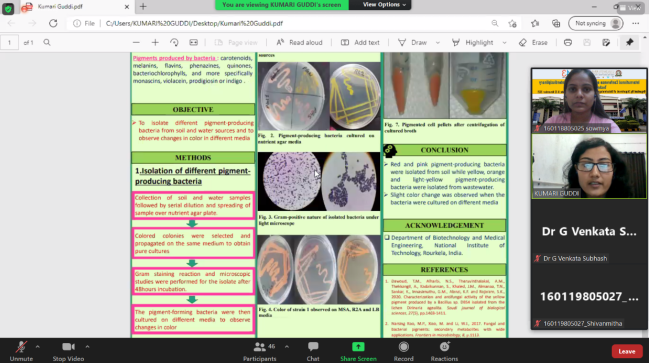Zoom in with the plus icon
This screenshot has width=649, height=363.
155,43
